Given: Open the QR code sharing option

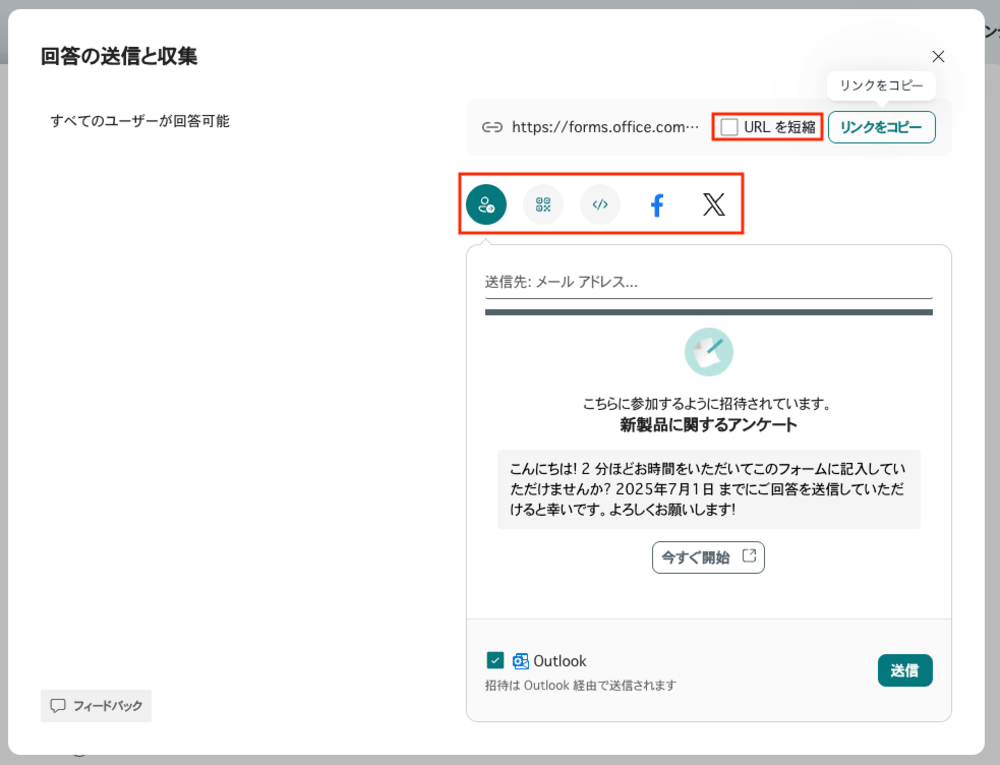Looking at the screenshot, I should click(543, 205).
